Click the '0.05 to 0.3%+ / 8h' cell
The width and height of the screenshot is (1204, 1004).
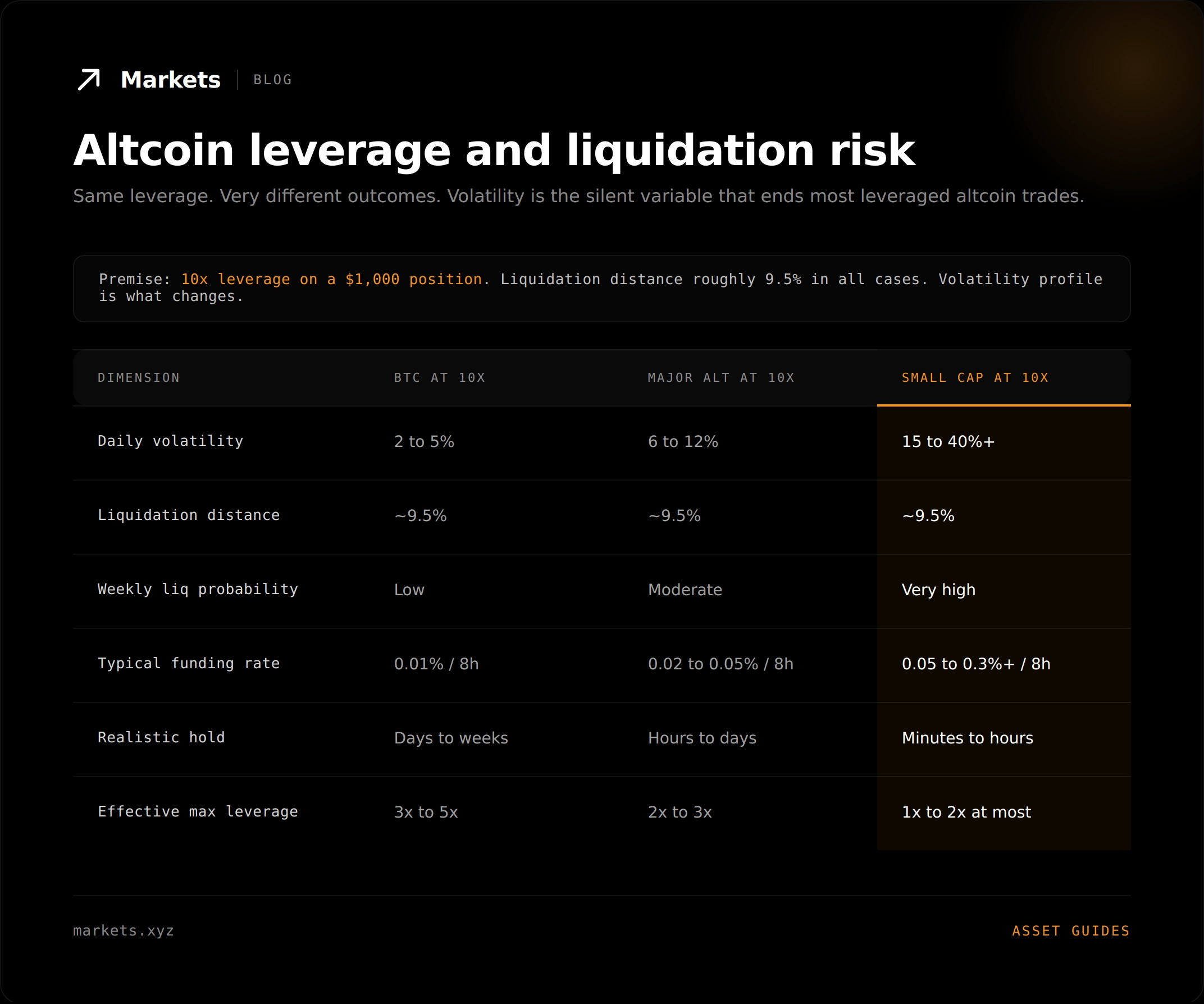pyautogui.click(x=977, y=664)
